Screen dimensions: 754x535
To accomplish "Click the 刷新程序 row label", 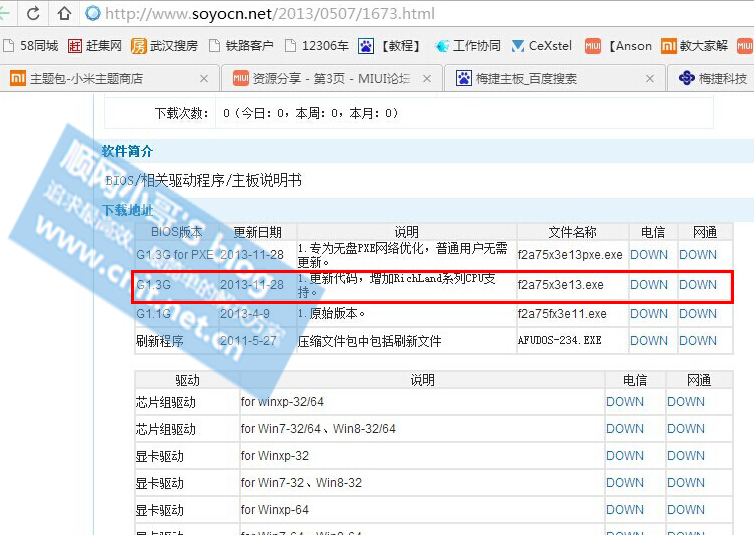I will point(159,341).
